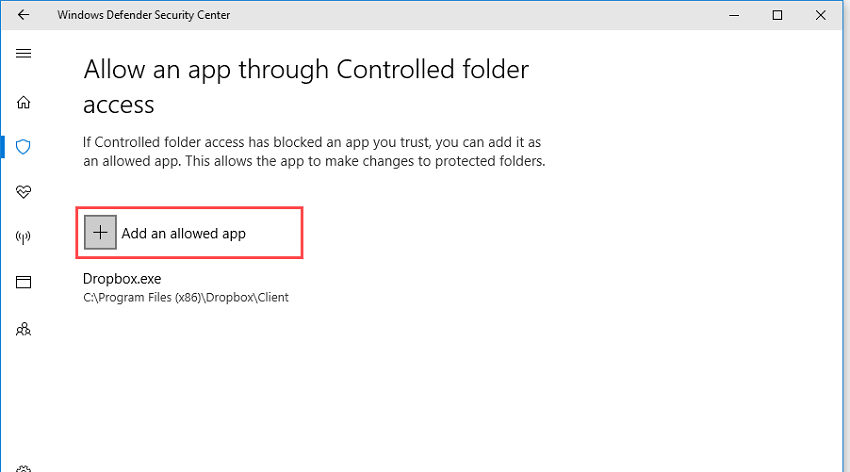This screenshot has height=472, width=850.
Task: Click the blue active indicator beside shield
Action: click(2, 147)
